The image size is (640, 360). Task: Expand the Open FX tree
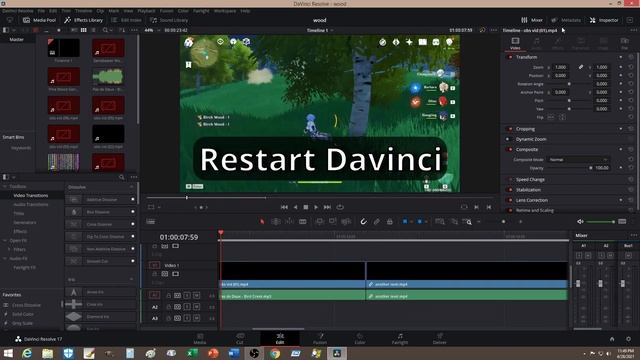pyautogui.click(x=5, y=241)
